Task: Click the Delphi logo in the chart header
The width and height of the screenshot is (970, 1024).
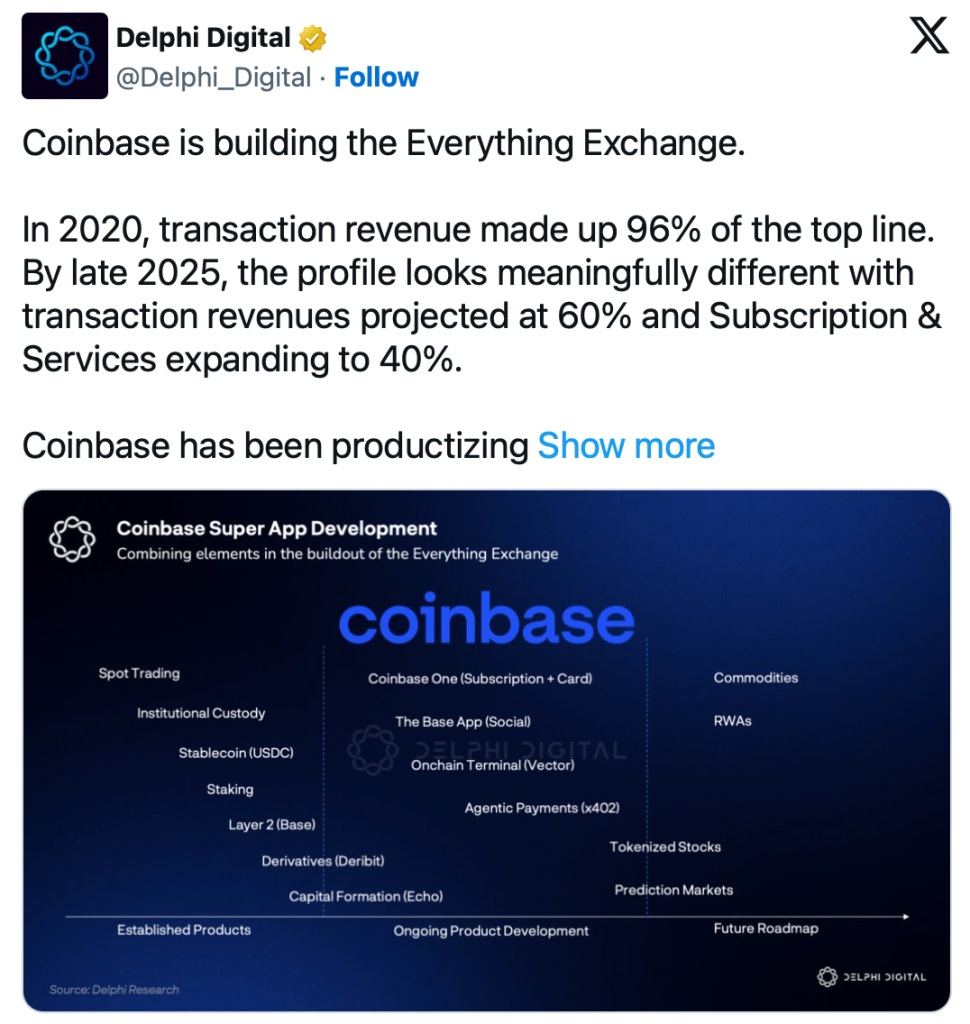Action: [x=72, y=539]
